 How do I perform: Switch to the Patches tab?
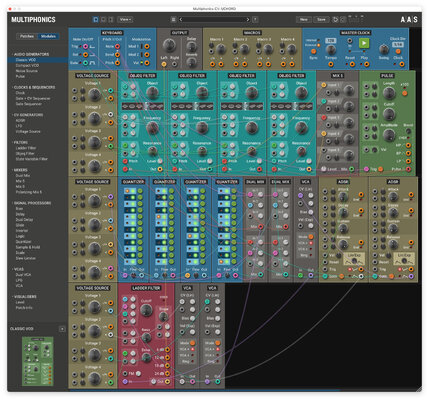point(27,36)
